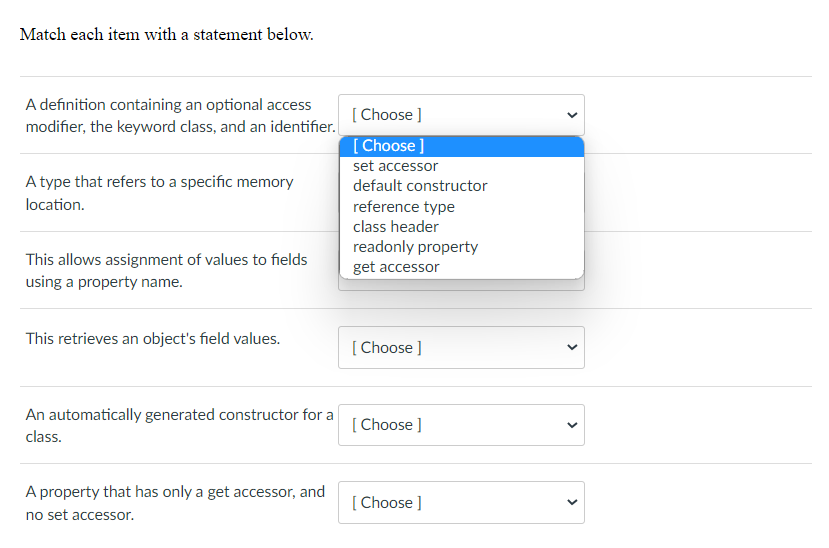829x548 pixels.
Task: Open dropdown for "automatically generated constructor" statement
Action: [460, 425]
